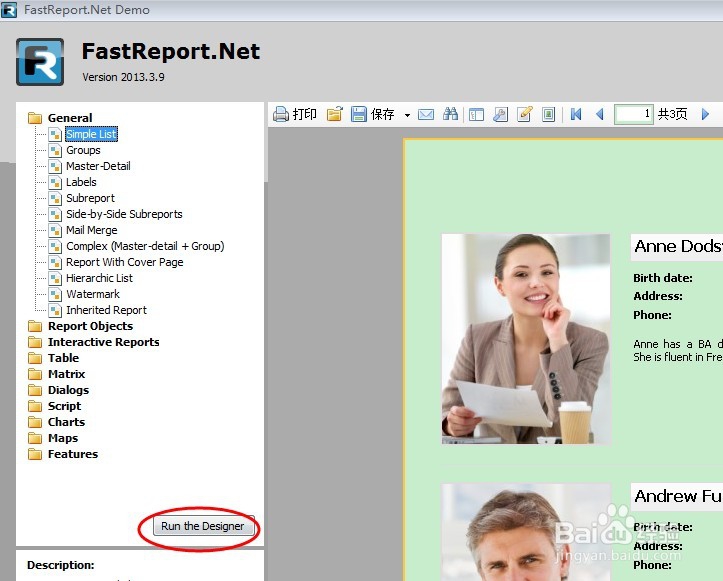This screenshot has height=581, width=723.
Task: Select Subreport item
Action: click(90, 198)
